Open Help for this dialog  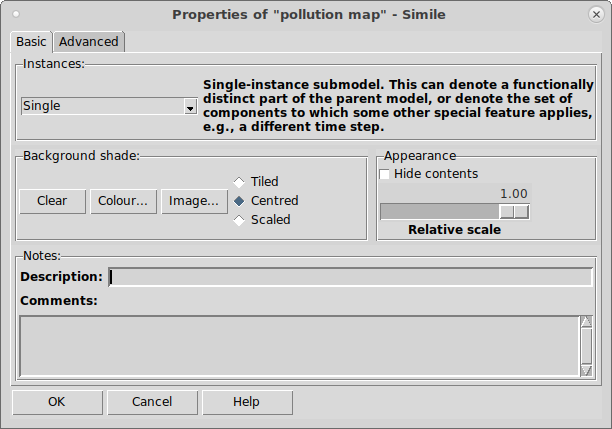[247, 402]
